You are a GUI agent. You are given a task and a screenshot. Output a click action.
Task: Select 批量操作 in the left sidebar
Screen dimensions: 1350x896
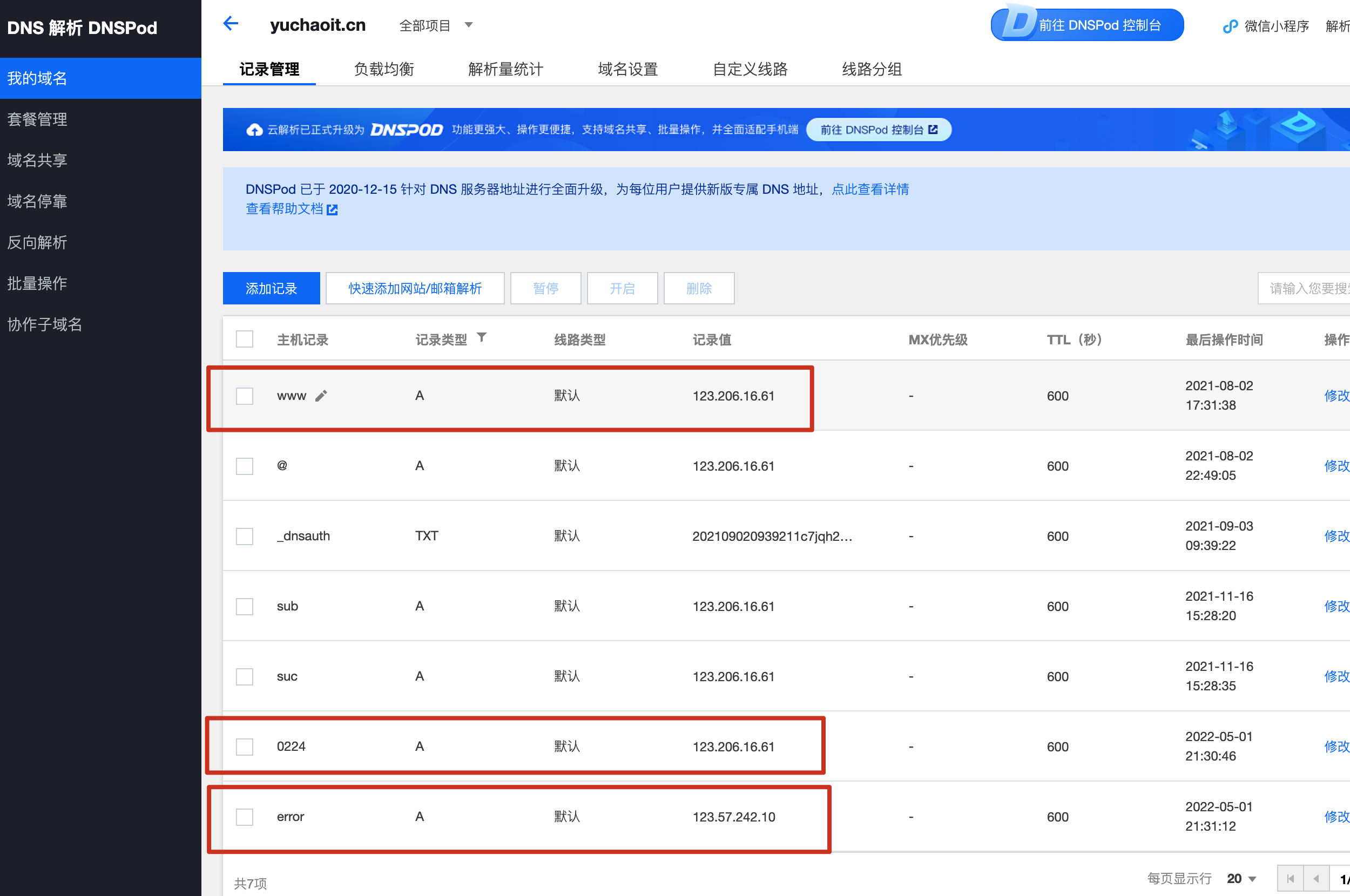[x=37, y=283]
